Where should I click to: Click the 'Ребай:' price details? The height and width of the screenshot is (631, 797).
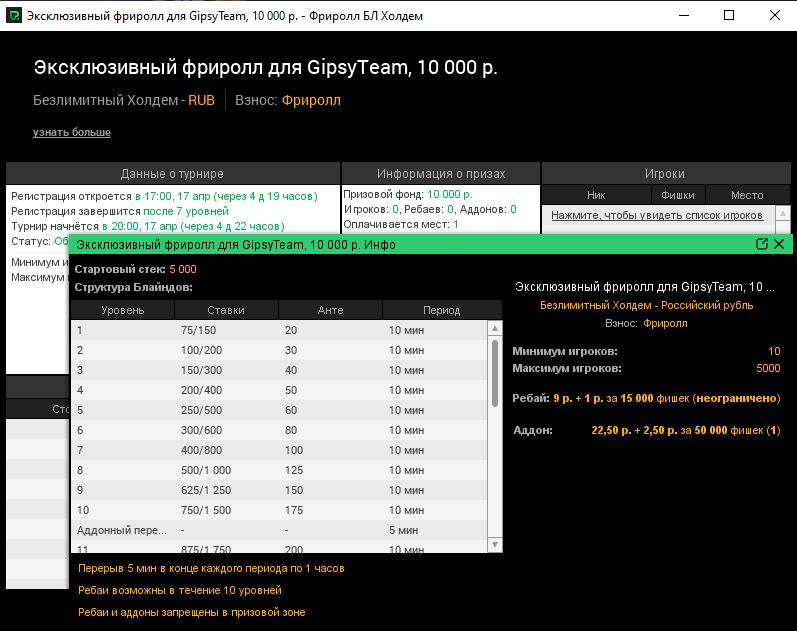pos(667,398)
